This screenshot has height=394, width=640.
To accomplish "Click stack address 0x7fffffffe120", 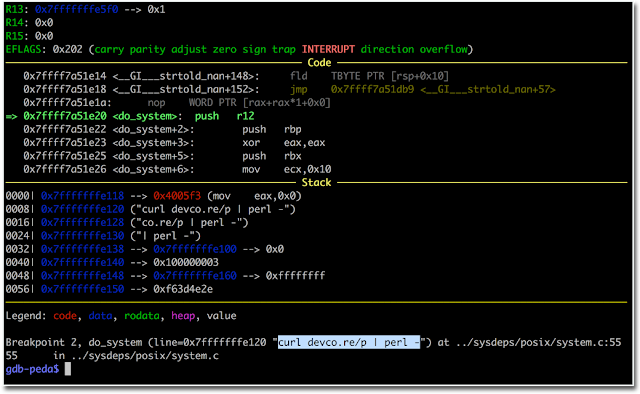I will (82, 209).
